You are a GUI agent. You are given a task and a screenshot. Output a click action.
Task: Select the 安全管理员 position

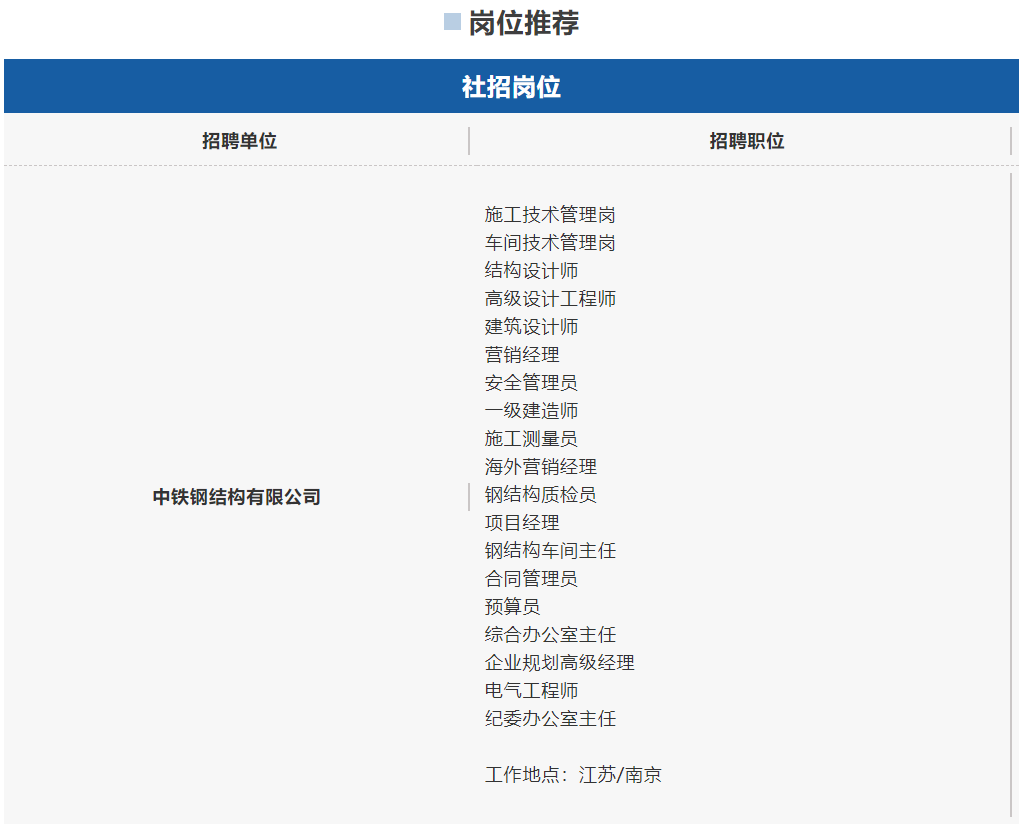click(x=531, y=382)
